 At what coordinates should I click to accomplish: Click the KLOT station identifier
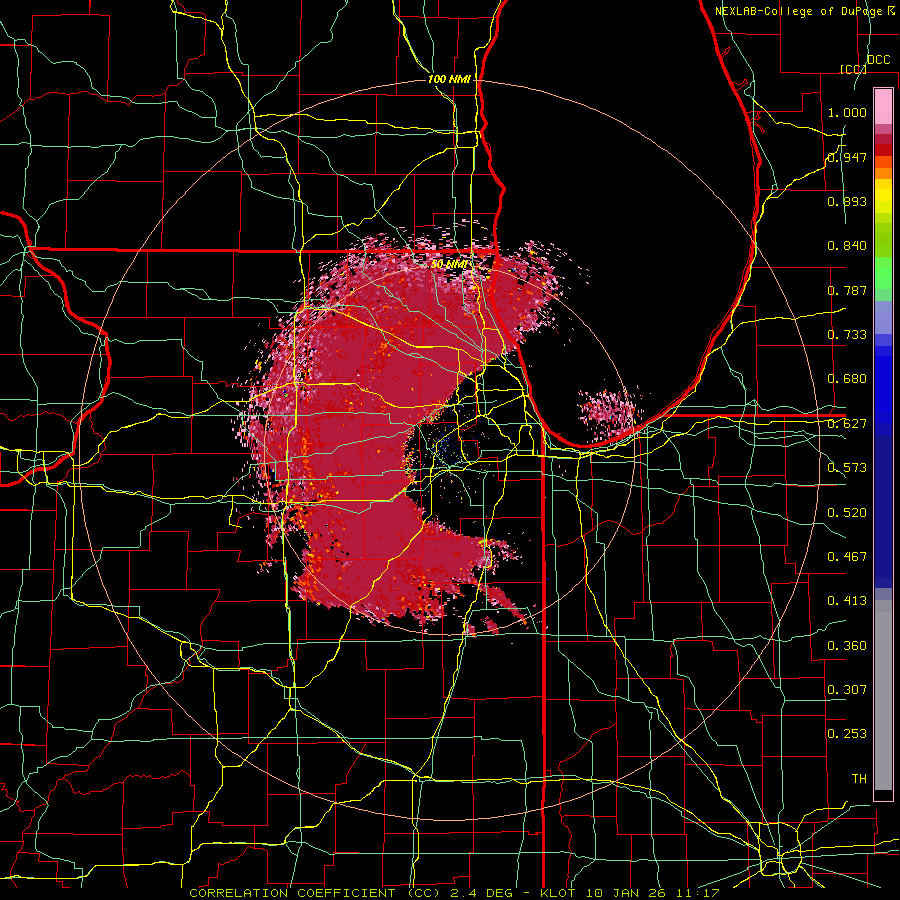point(557,893)
